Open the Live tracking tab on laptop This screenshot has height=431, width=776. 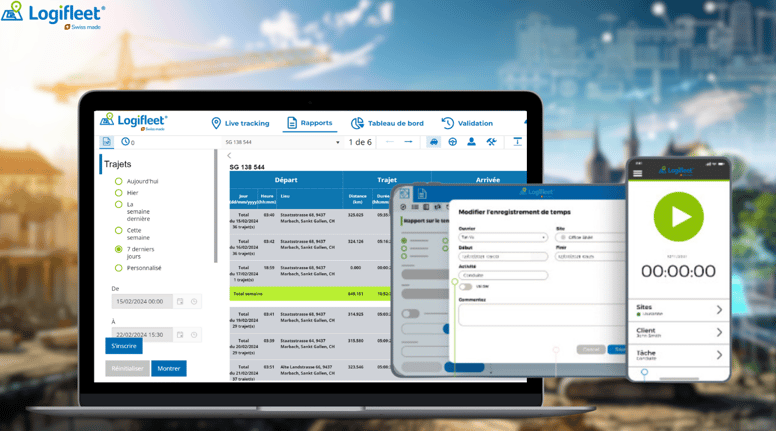(240, 123)
